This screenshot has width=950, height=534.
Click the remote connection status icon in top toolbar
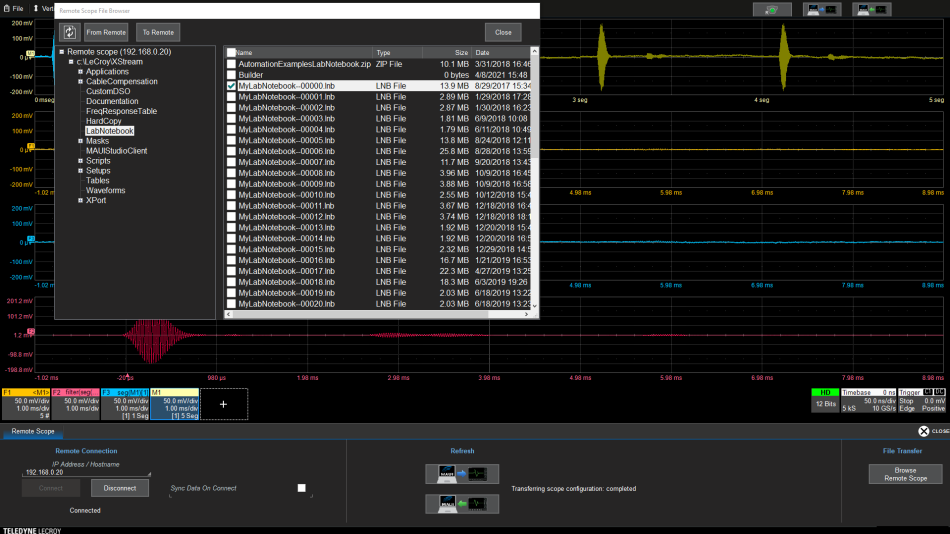point(771,10)
